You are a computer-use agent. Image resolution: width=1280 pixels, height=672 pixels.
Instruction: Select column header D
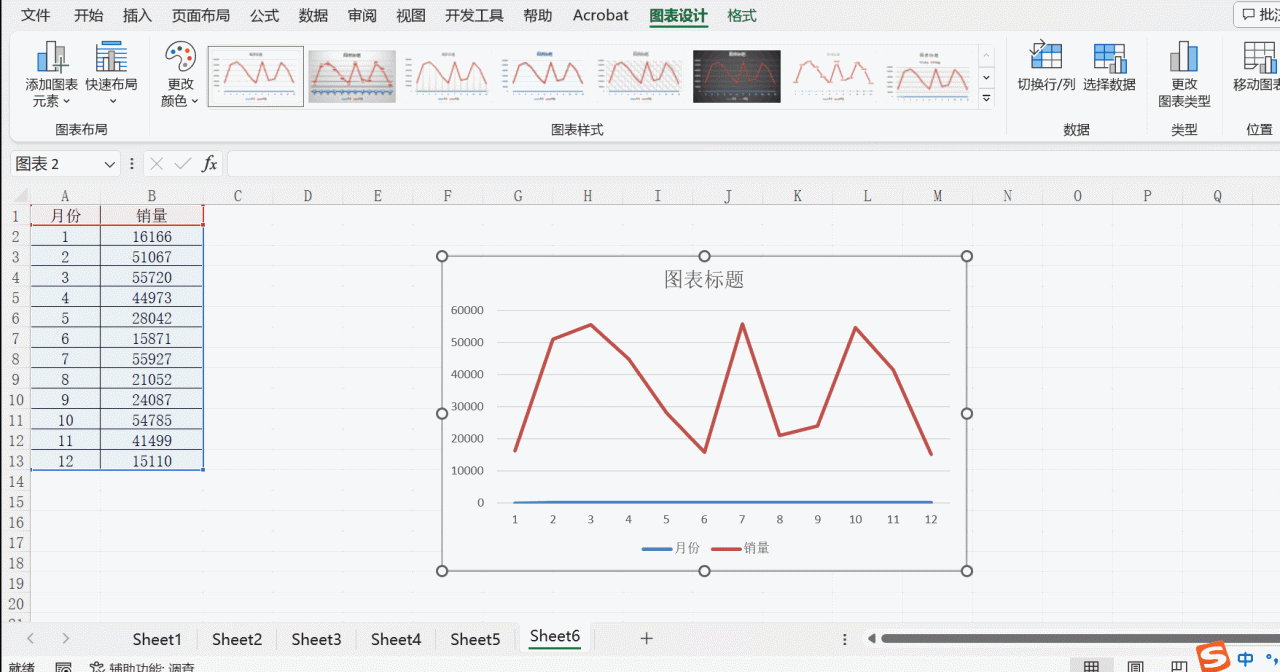pos(307,196)
